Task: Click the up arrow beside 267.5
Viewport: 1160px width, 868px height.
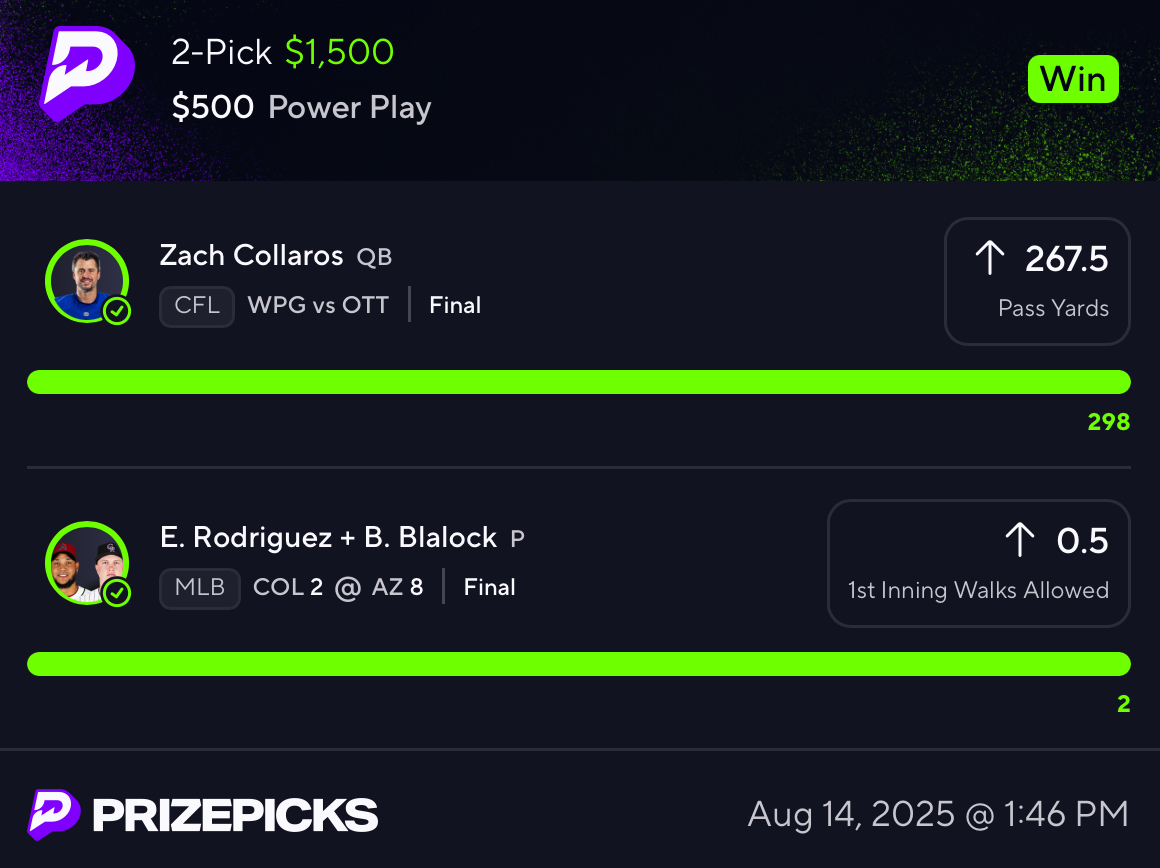Action: (989, 258)
